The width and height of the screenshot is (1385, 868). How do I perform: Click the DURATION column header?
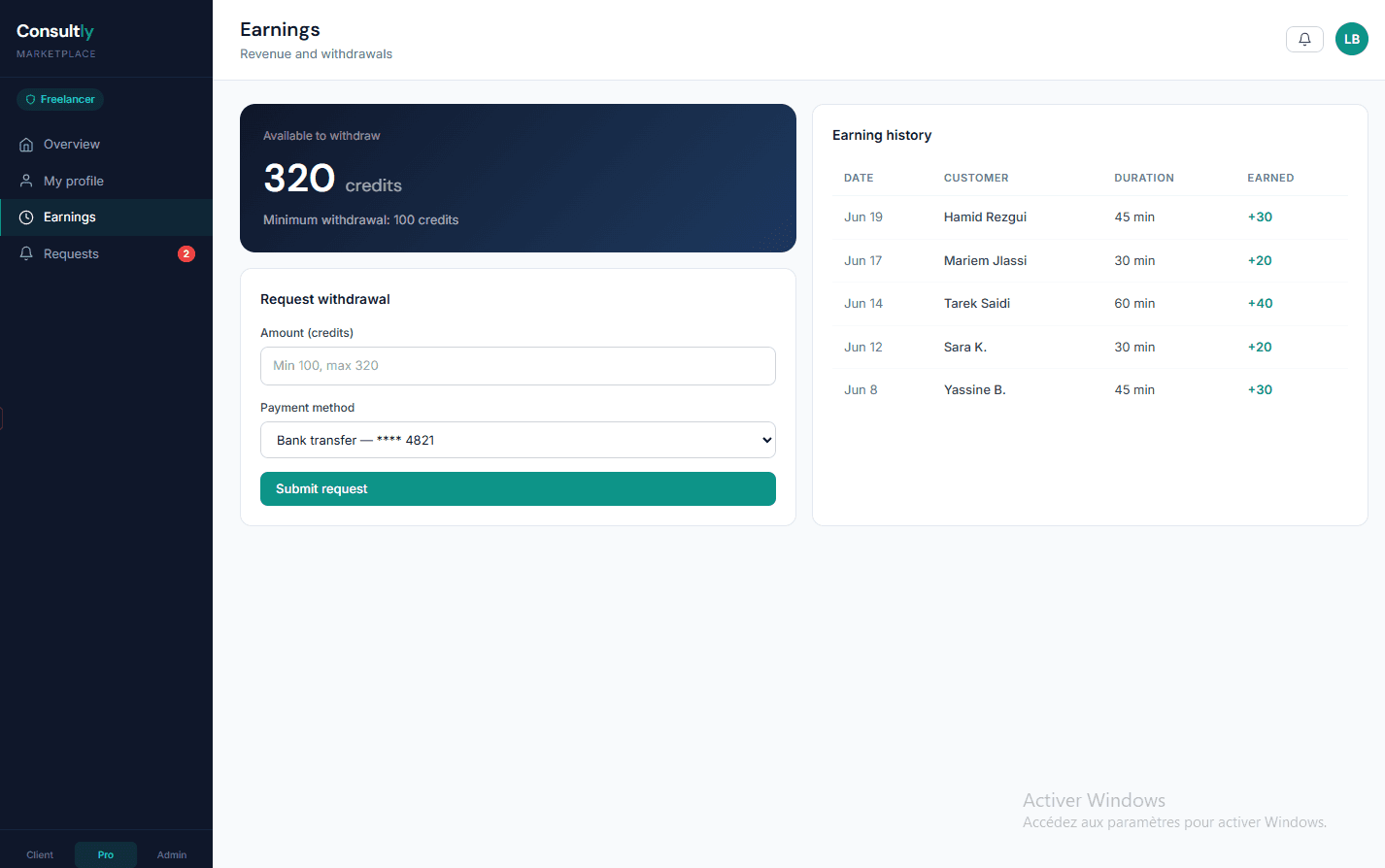pos(1144,178)
